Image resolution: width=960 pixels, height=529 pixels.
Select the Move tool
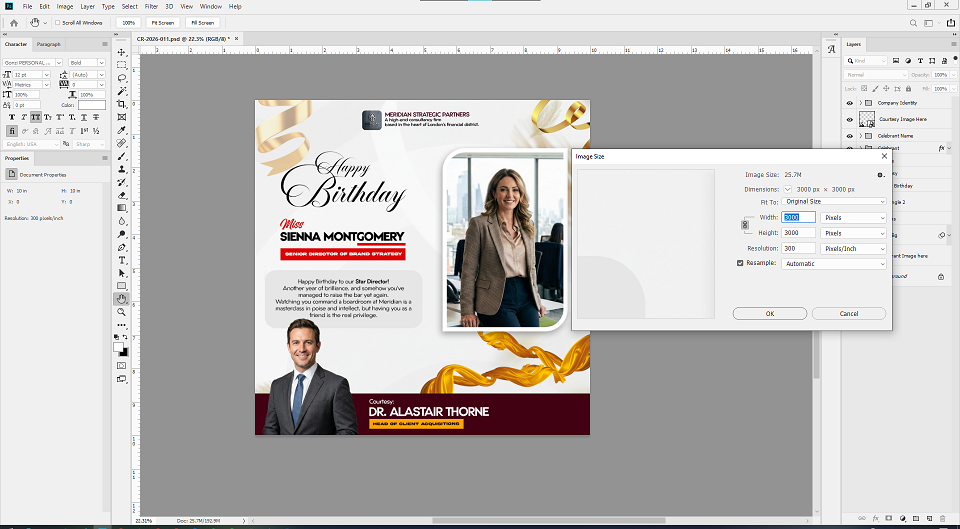[x=122, y=52]
